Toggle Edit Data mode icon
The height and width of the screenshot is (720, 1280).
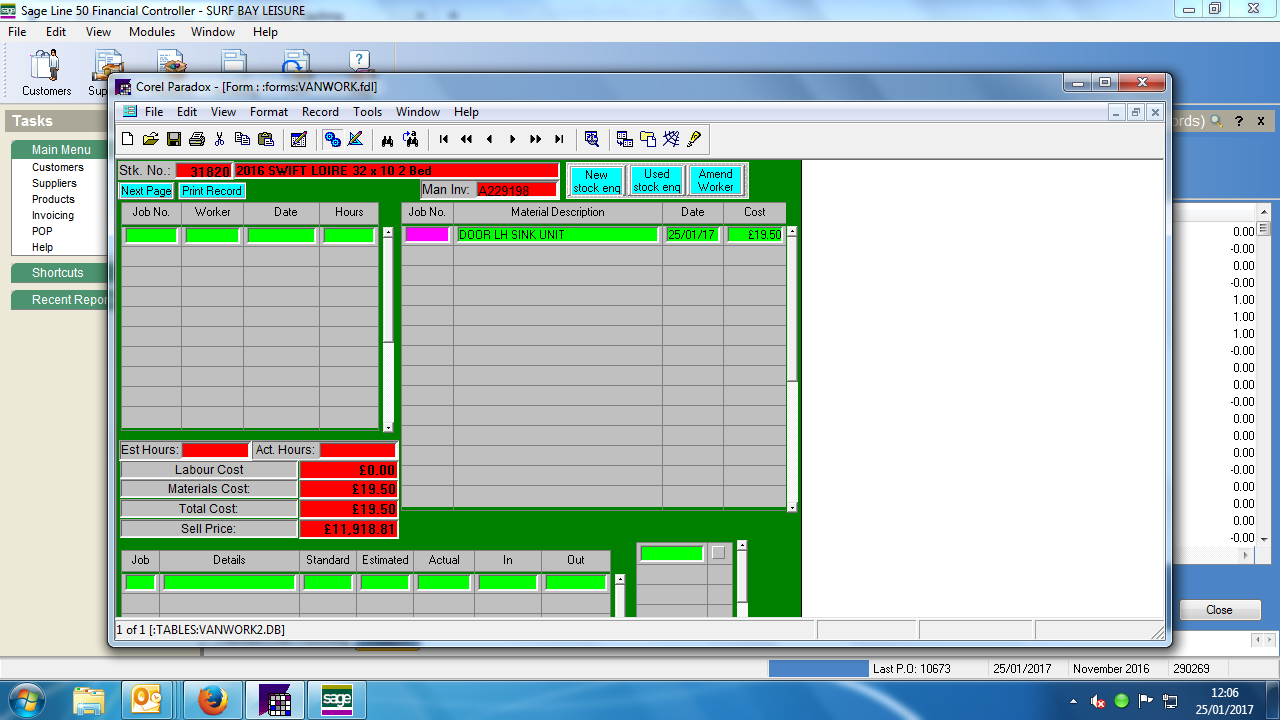pos(298,139)
